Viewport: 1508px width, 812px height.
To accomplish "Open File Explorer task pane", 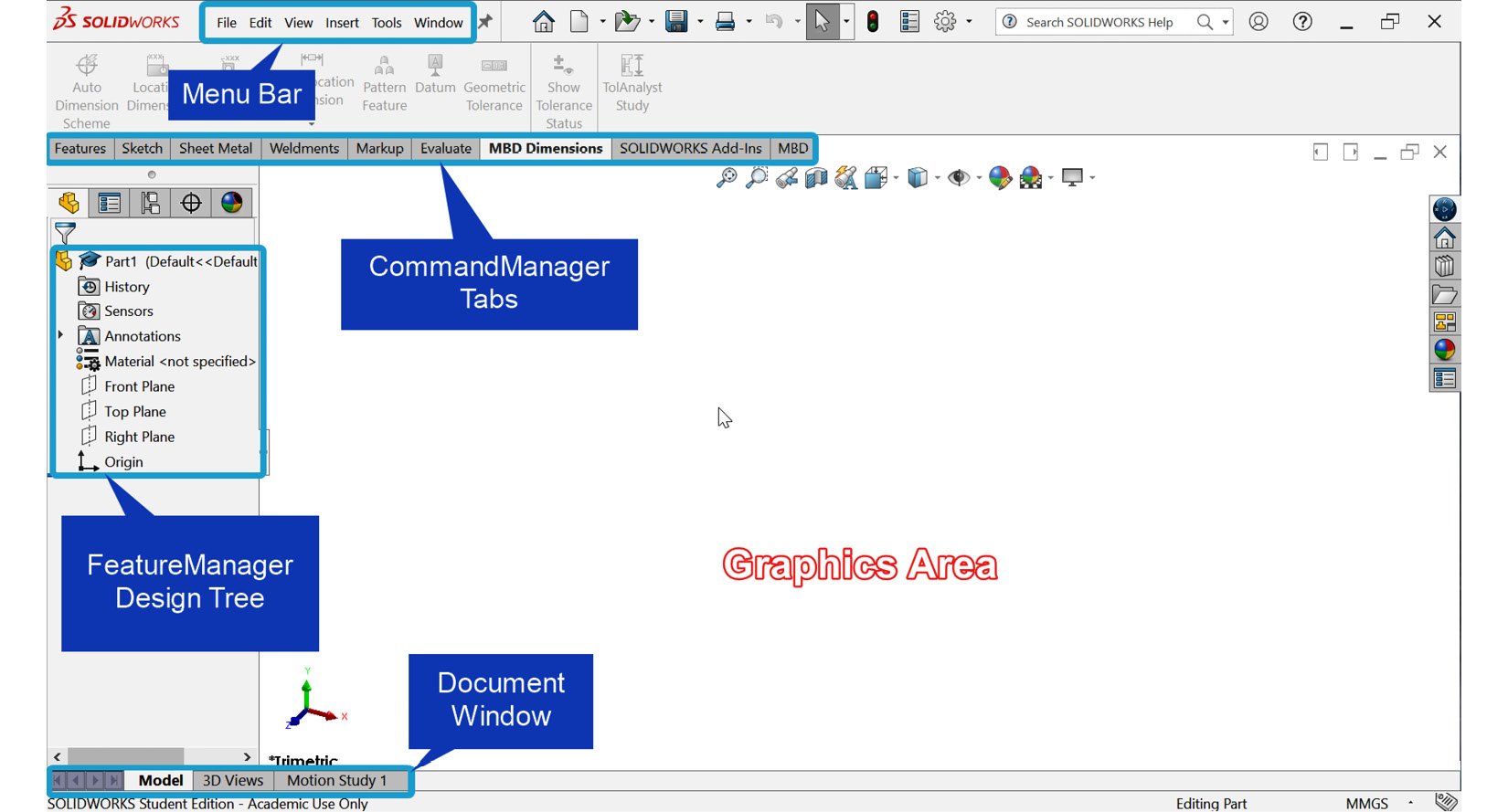I will click(x=1445, y=294).
